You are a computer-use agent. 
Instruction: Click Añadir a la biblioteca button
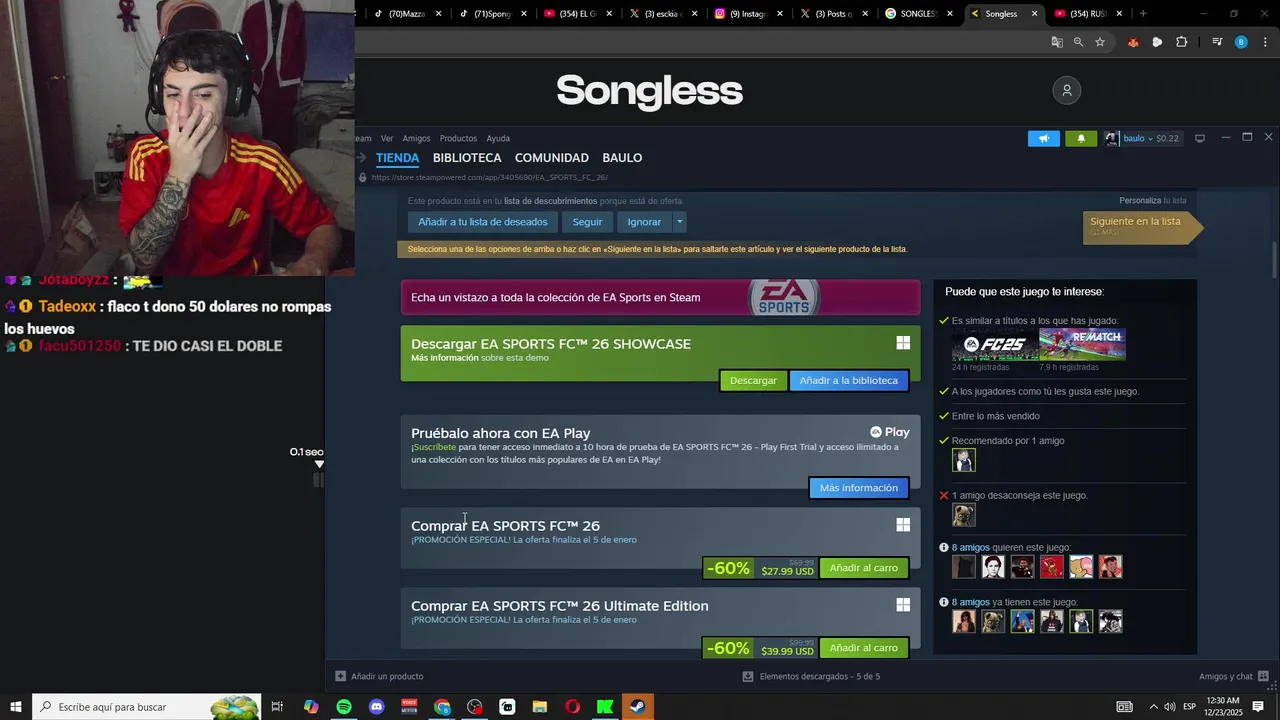click(x=849, y=380)
